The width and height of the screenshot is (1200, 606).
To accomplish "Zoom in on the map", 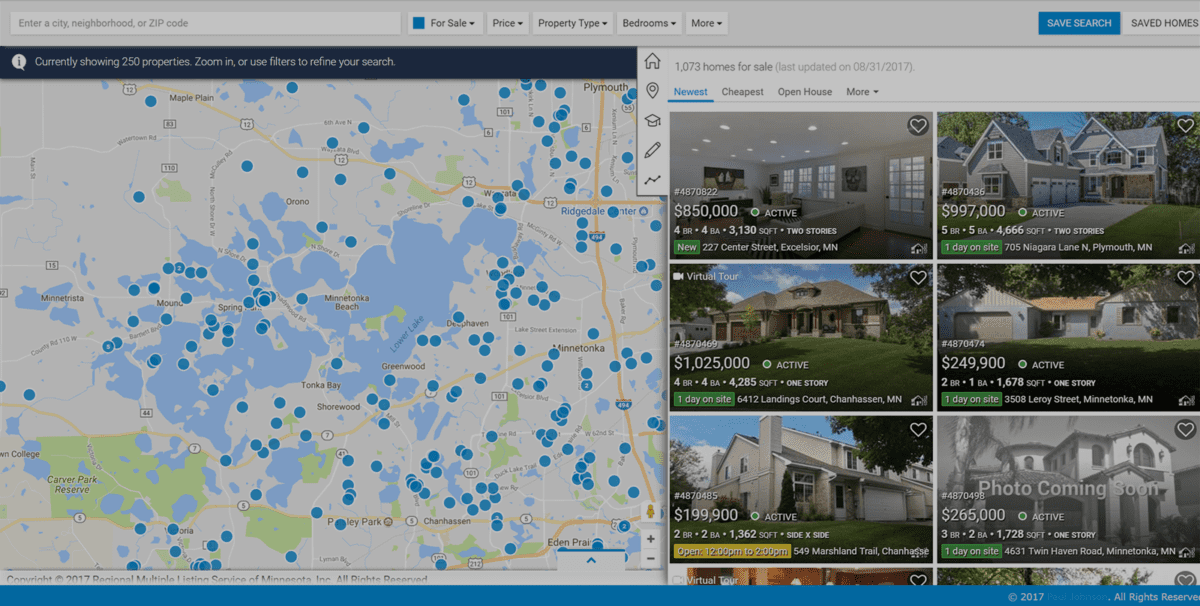I will 651,539.
